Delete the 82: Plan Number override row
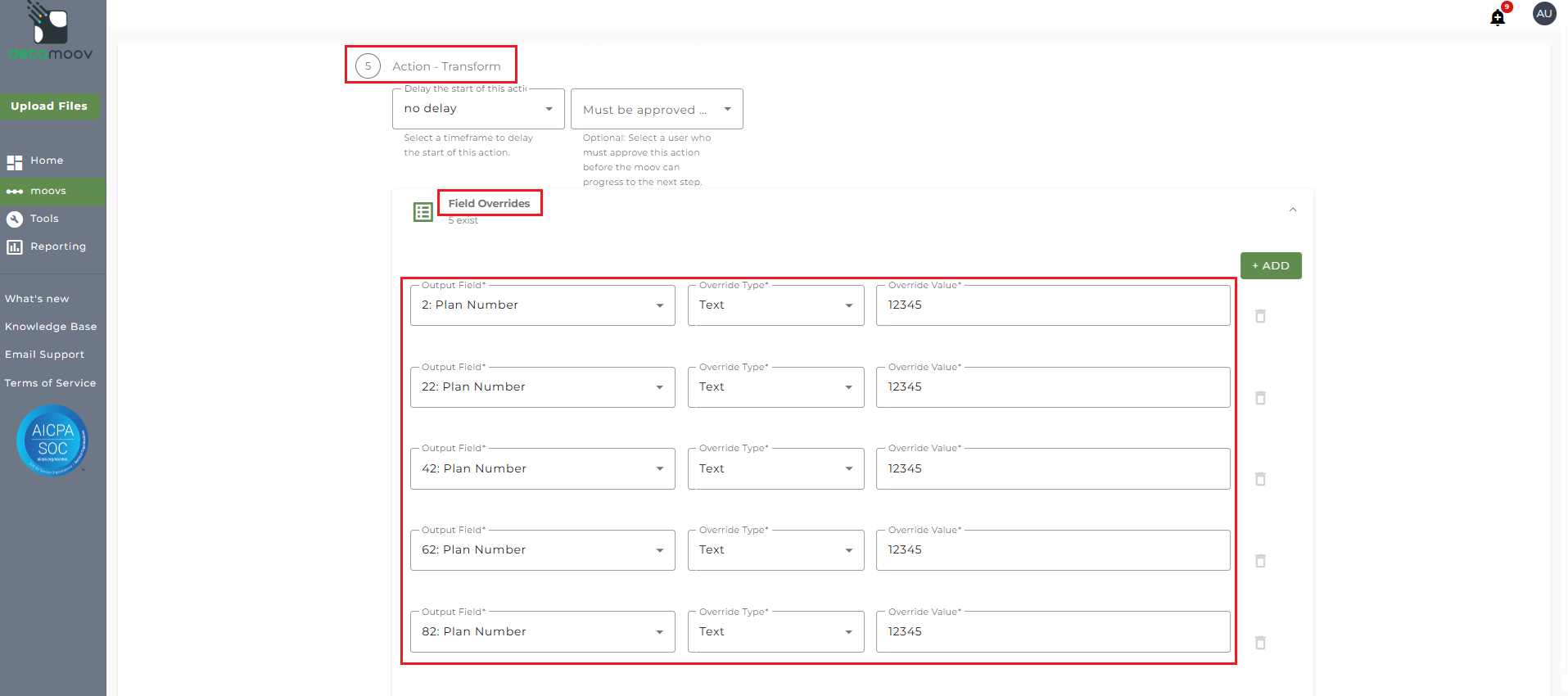1568x696 pixels. 1260,643
